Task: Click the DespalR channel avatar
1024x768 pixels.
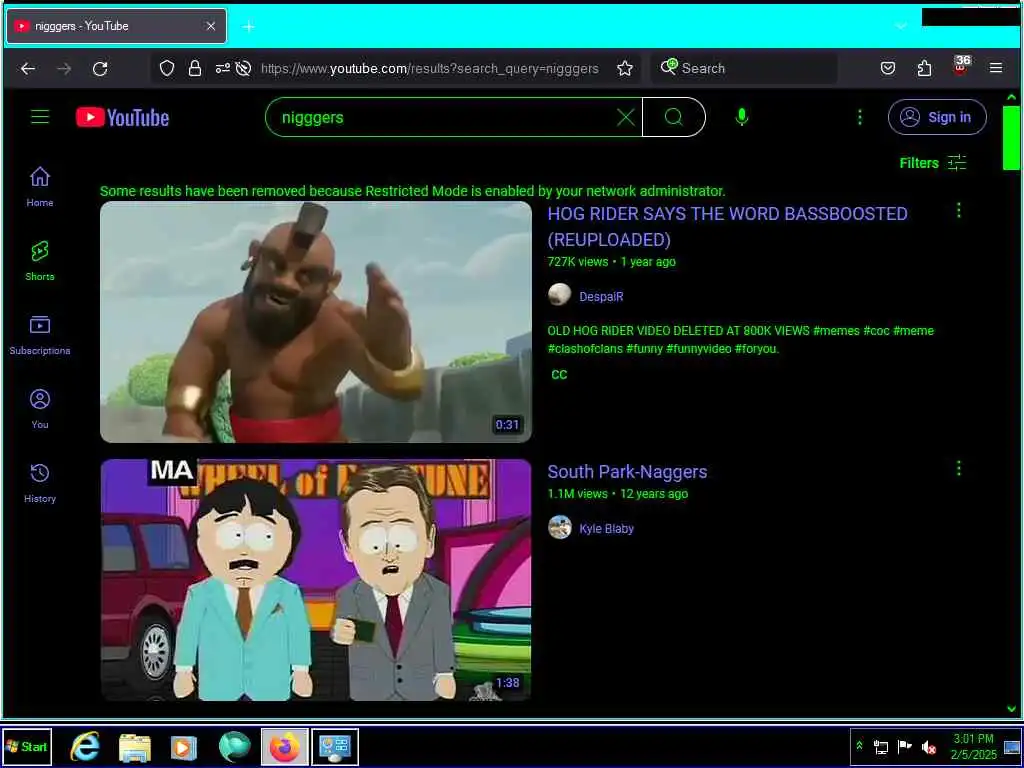Action: pyautogui.click(x=560, y=295)
